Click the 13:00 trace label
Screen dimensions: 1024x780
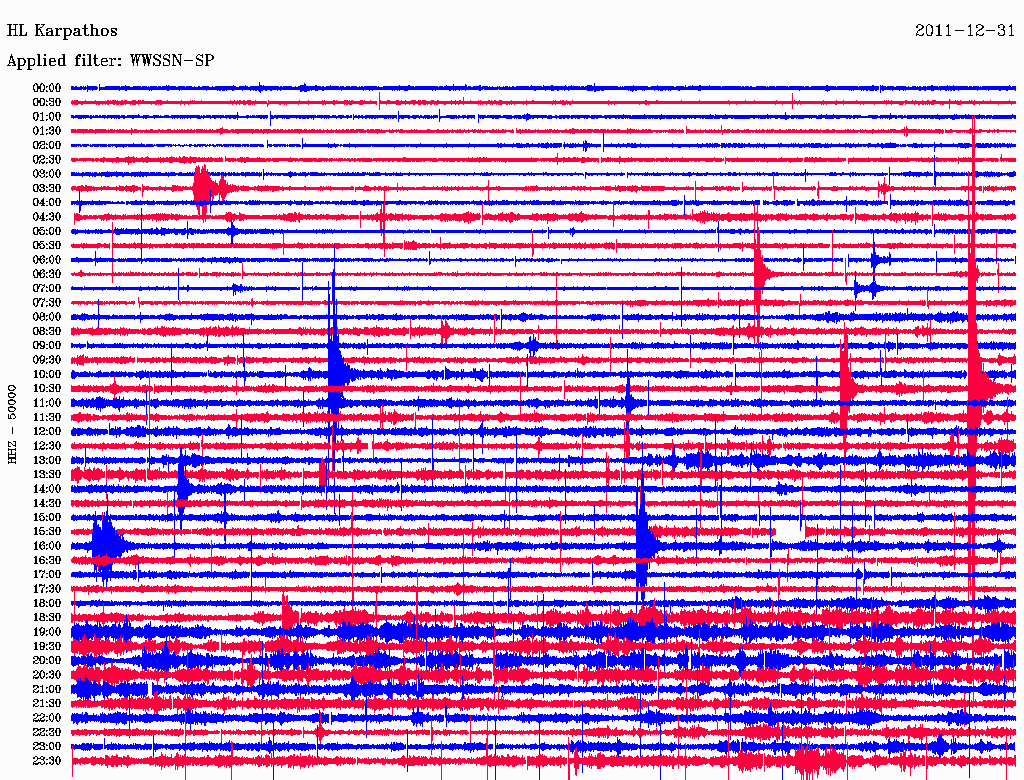coord(46,460)
